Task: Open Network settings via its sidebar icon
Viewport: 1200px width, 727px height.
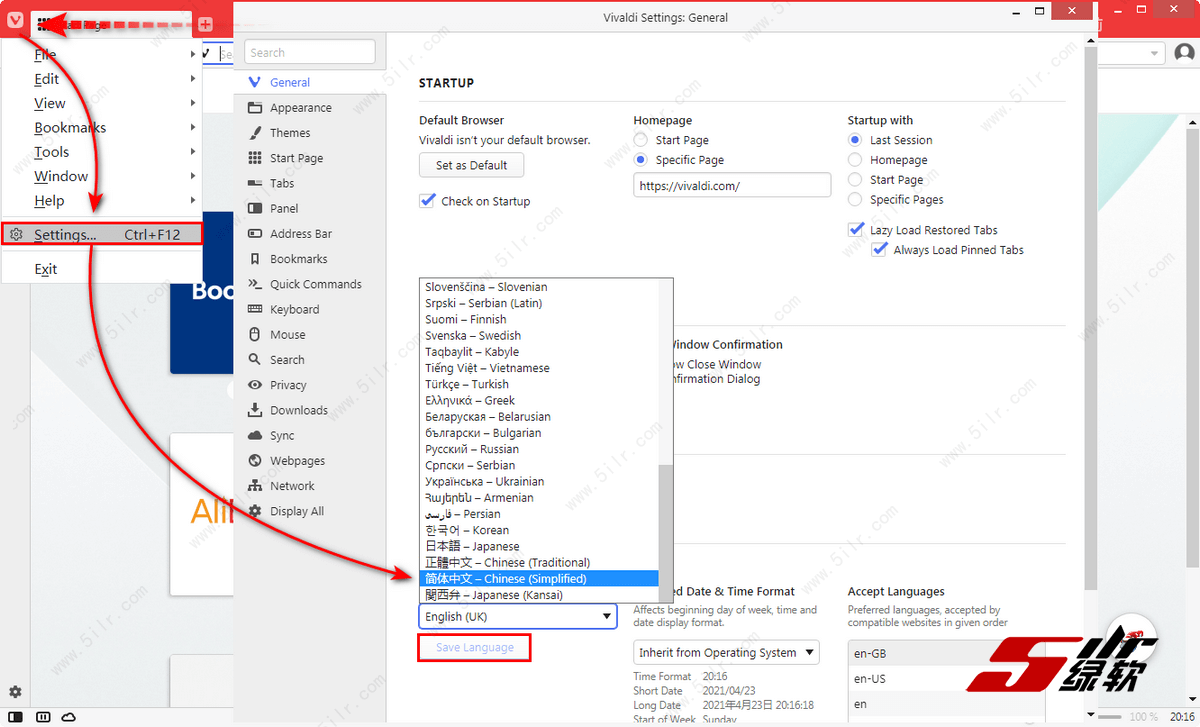Action: 254,486
